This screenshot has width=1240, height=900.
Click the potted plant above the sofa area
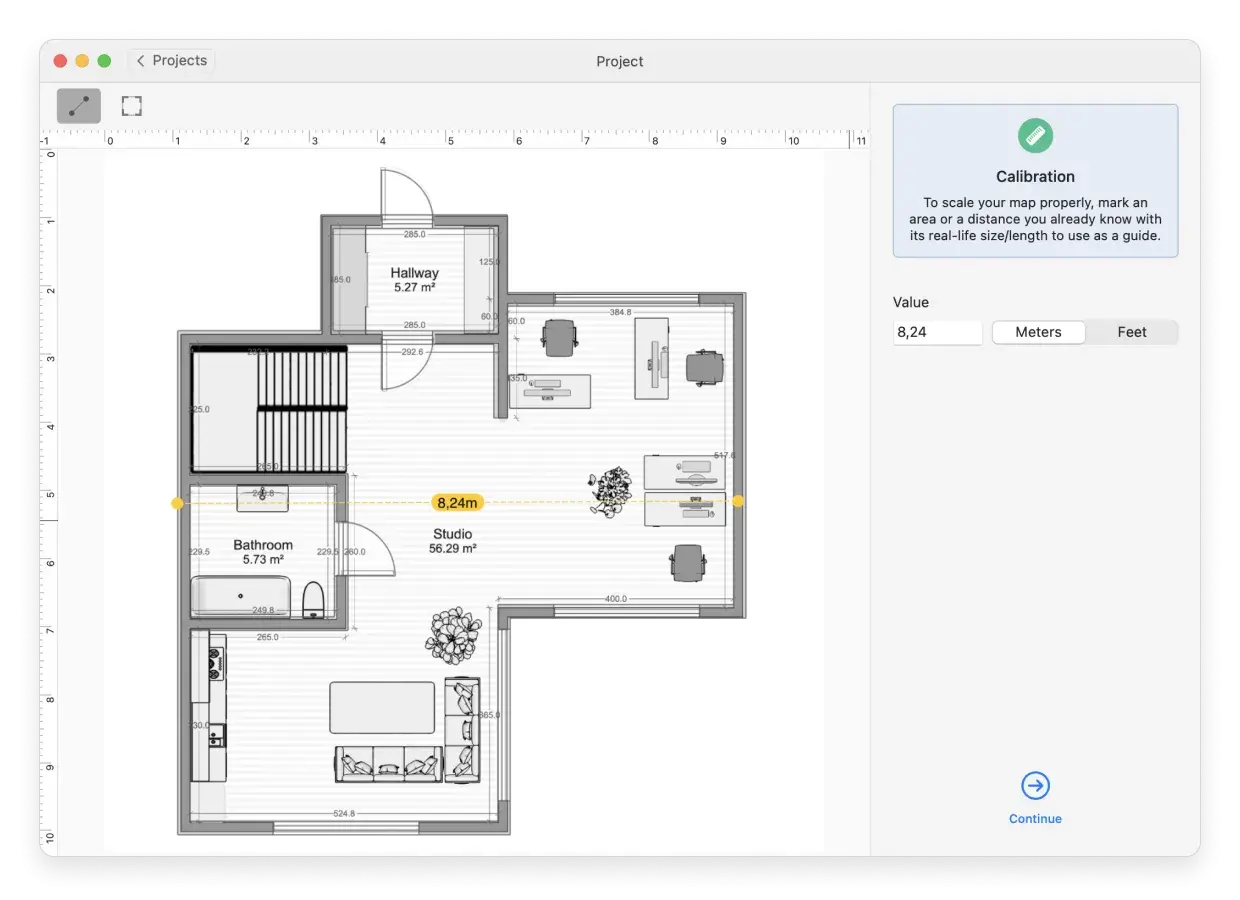click(454, 636)
